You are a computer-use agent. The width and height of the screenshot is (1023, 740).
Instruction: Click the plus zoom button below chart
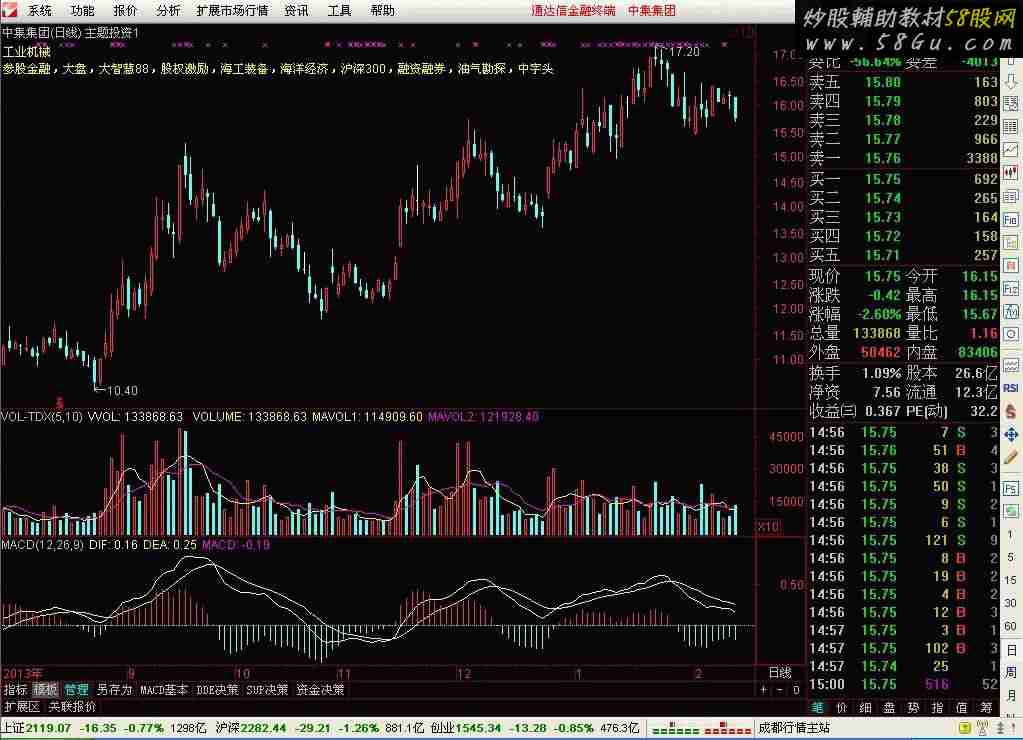[x=764, y=690]
